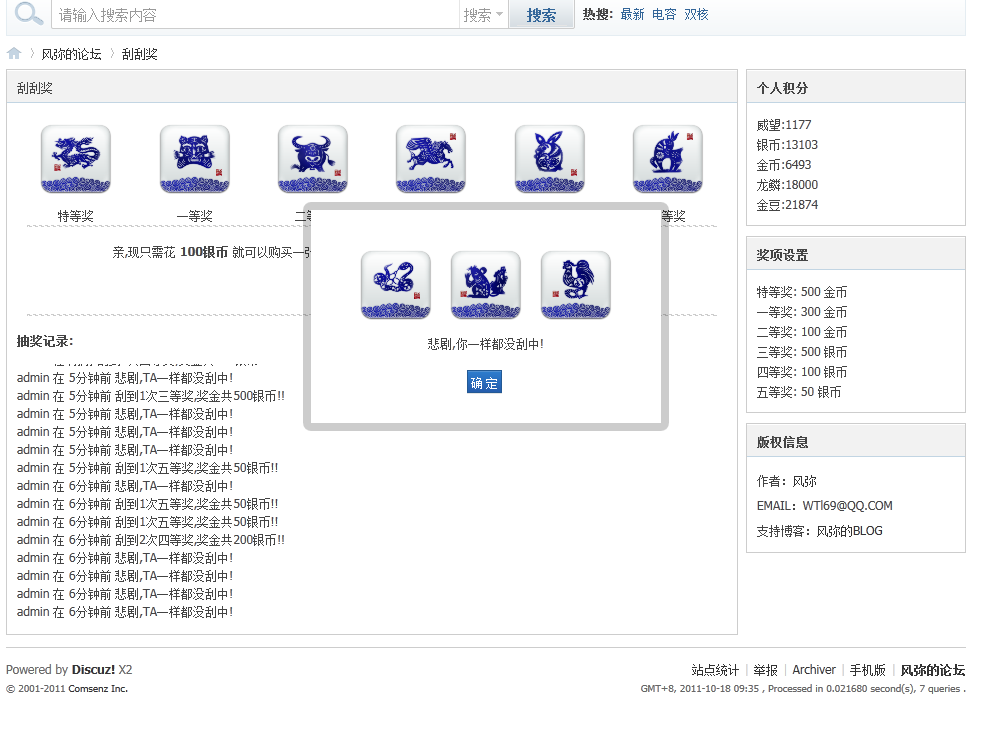Open hot search link 最新

click(632, 14)
